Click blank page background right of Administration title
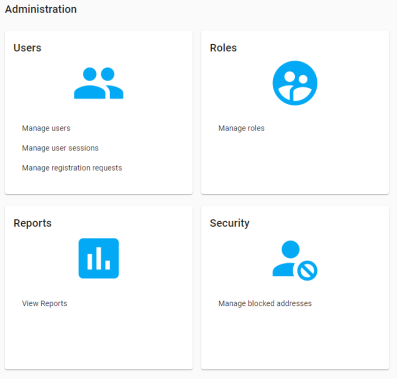Viewport: 397px width, 379px height. [x=233, y=9]
